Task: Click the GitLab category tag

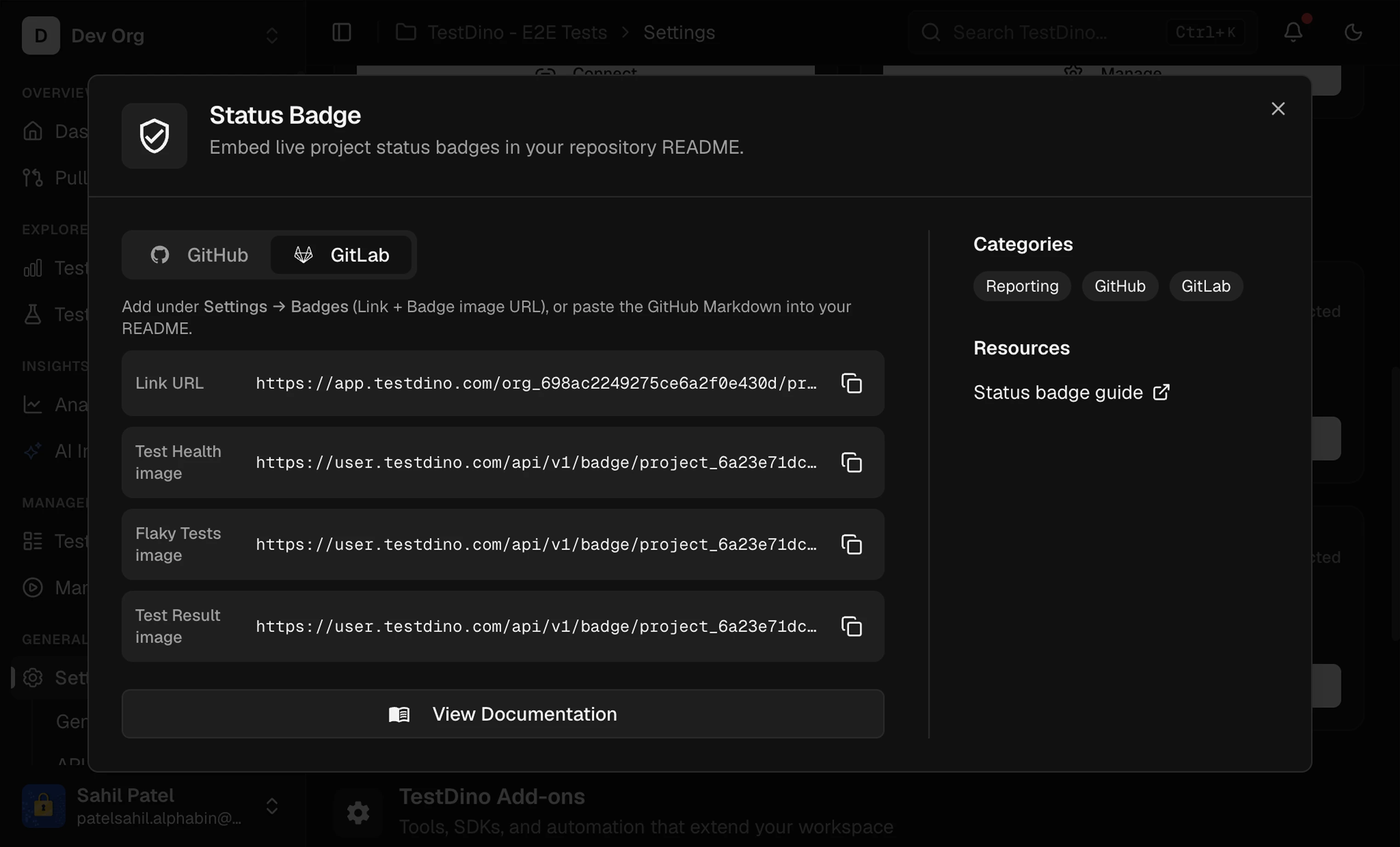Action: (x=1206, y=286)
